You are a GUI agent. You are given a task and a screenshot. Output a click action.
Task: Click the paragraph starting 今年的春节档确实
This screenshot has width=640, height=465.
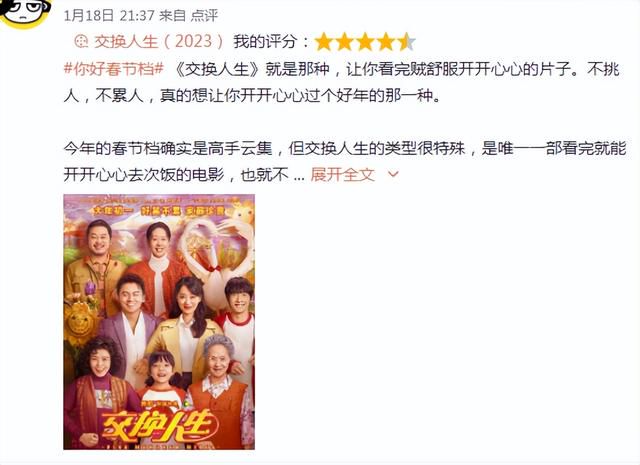point(345,161)
